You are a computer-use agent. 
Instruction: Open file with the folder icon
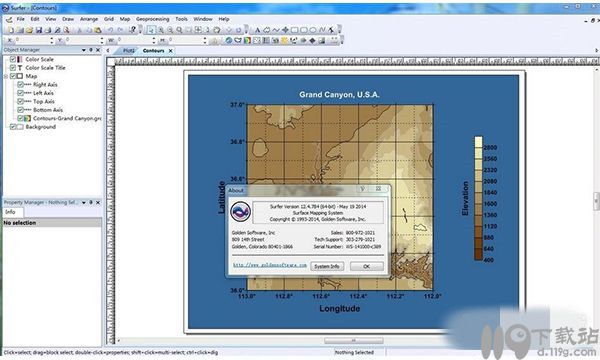(29, 30)
